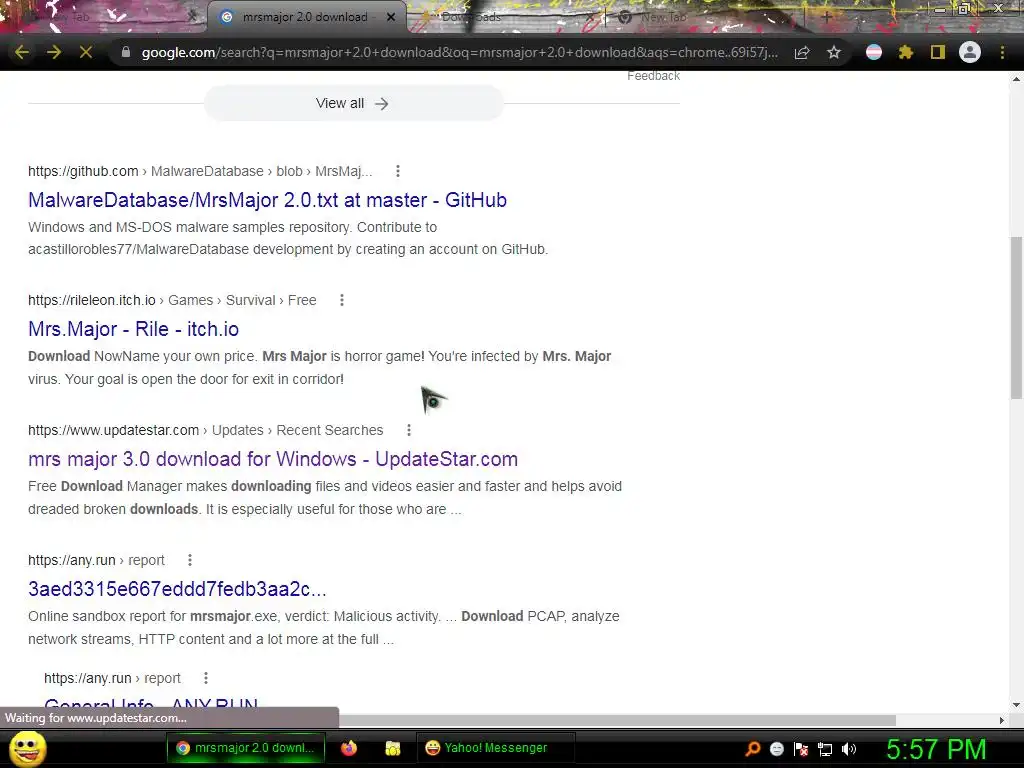Click the https://rileleon.itch.io URL breadcrumb
The width and height of the screenshot is (1024, 768).
(91, 300)
